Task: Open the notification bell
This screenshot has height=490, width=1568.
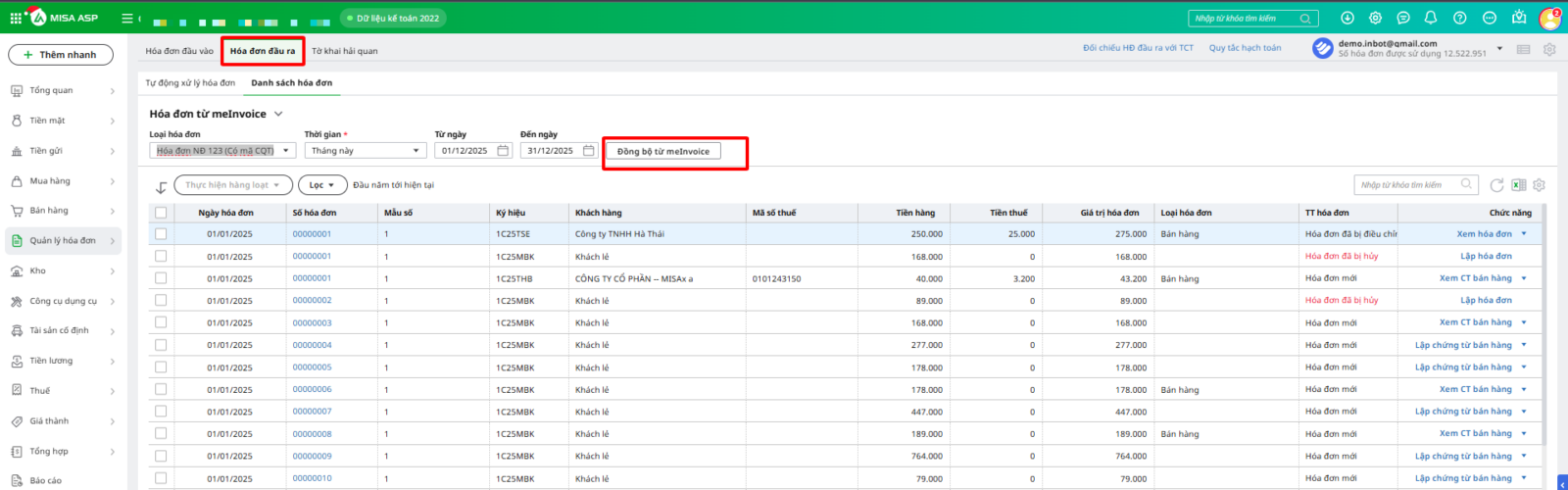Action: tap(1431, 18)
